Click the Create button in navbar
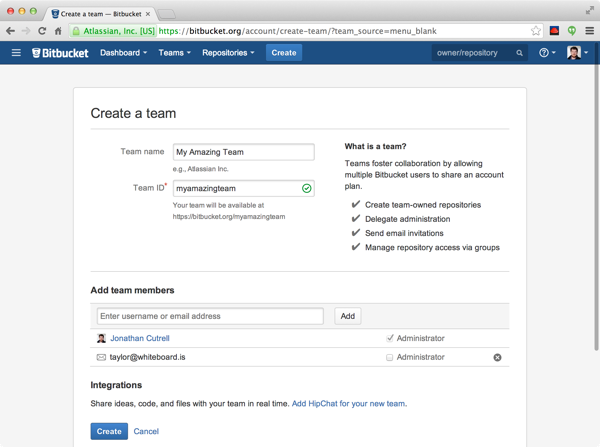This screenshot has height=447, width=600. 284,53
